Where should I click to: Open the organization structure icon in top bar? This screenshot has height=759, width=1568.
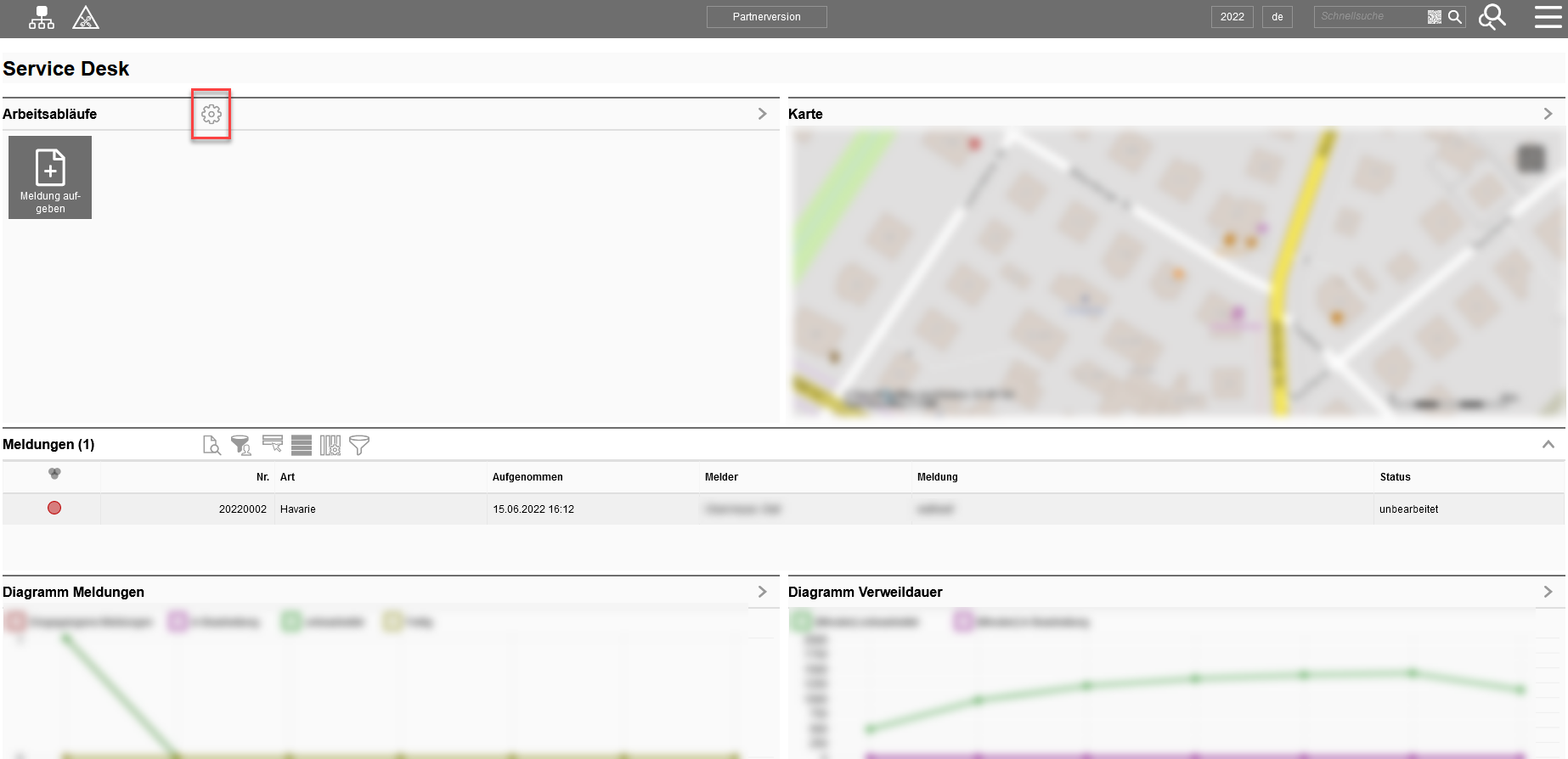(x=41, y=17)
